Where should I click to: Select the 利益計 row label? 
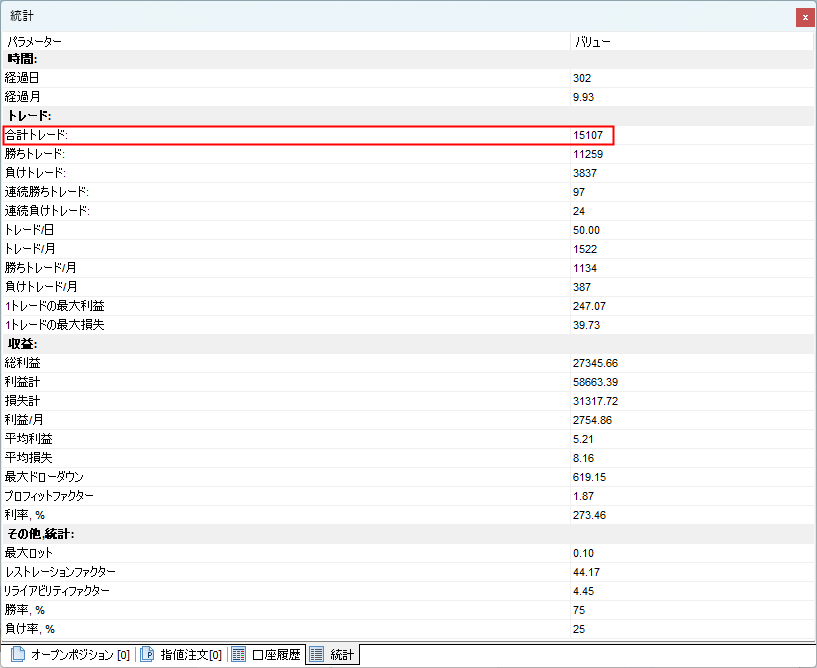click(22, 382)
